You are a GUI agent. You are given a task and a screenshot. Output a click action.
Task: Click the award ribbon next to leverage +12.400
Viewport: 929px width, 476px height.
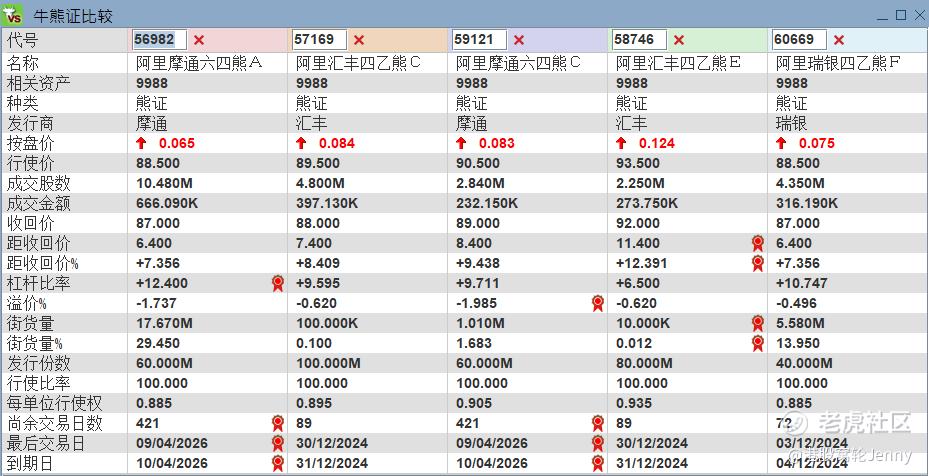click(x=278, y=283)
